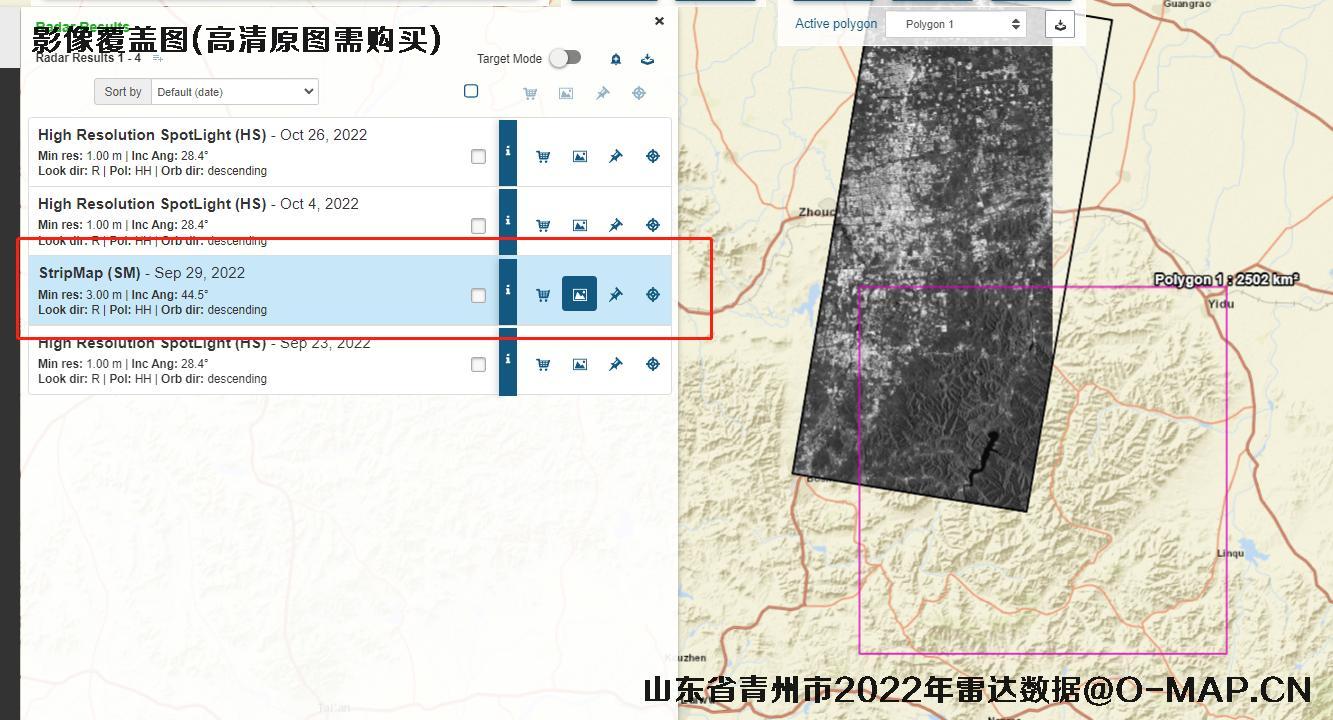
Task: Tick checkbox for Sep 23, 2022 SpotLight result
Action: [x=478, y=365]
